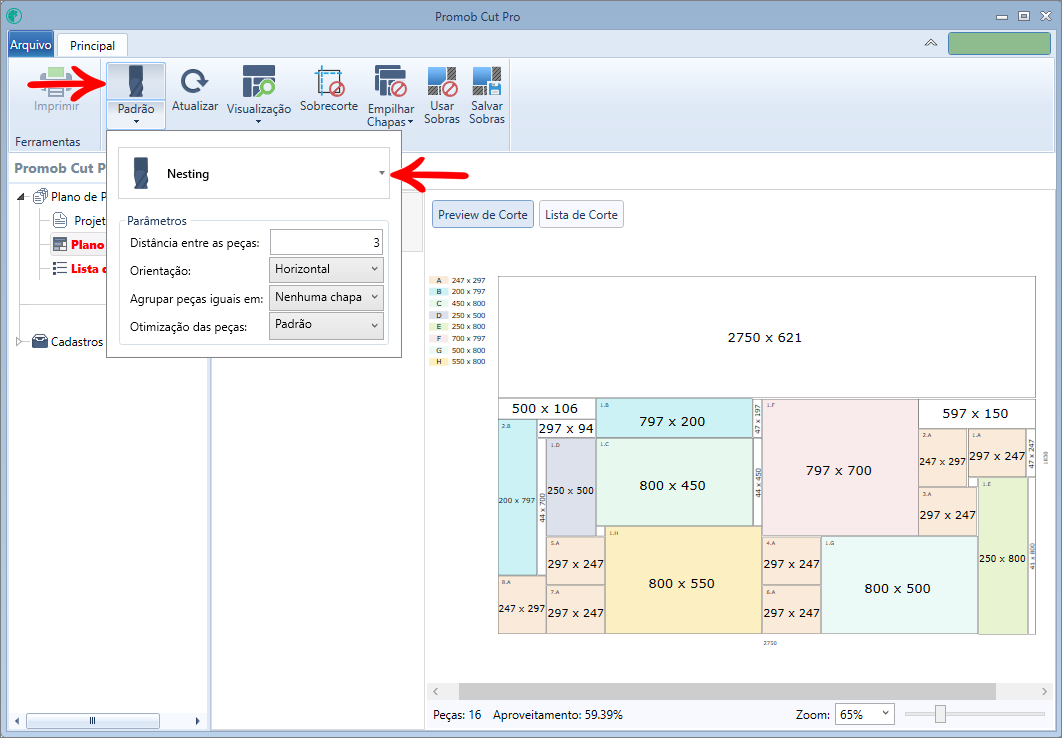Image resolution: width=1062 pixels, height=738 pixels.
Task: Select the red Plano tree item
Action: [x=87, y=244]
